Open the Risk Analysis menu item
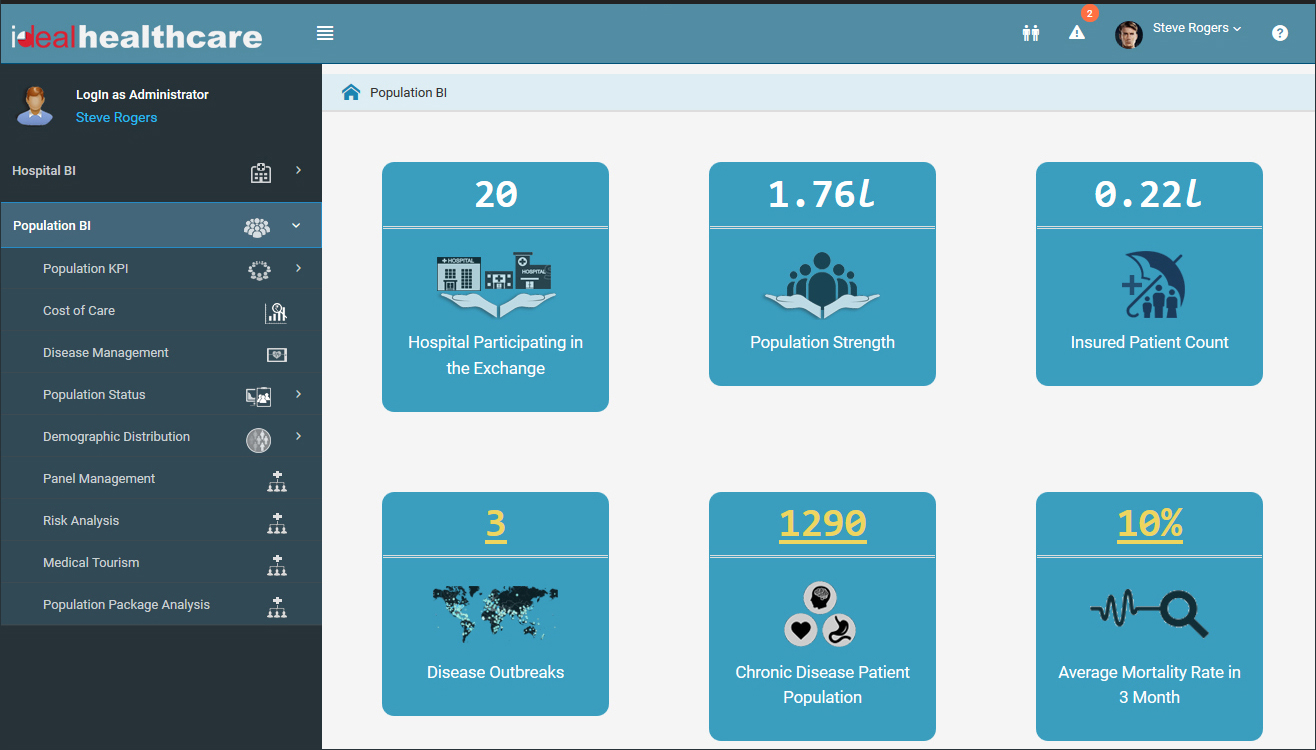 coord(81,521)
